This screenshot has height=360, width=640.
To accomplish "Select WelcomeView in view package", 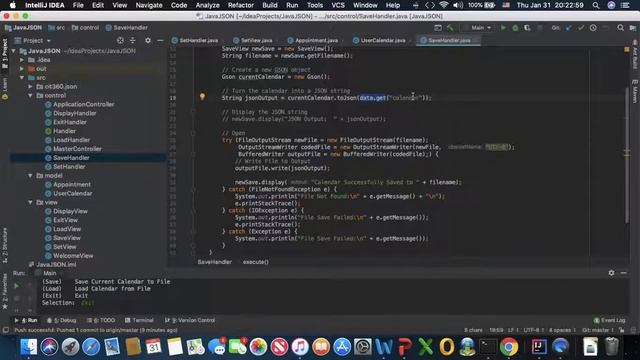I will [x=73, y=256].
